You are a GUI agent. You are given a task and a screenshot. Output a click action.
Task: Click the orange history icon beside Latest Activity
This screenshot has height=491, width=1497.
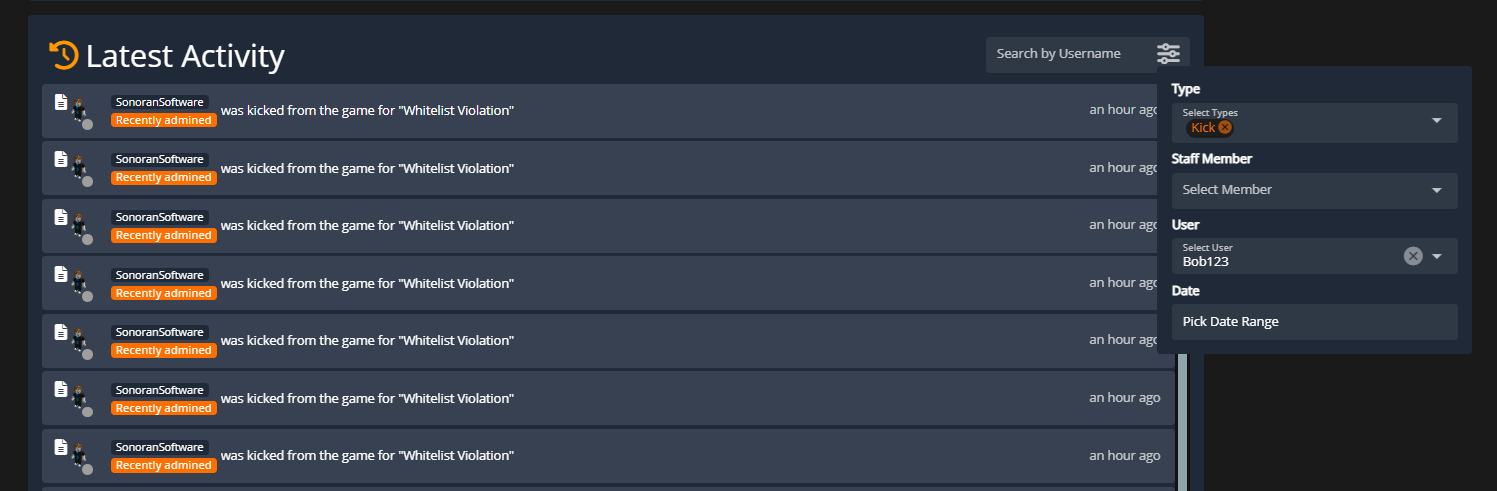[x=63, y=55]
